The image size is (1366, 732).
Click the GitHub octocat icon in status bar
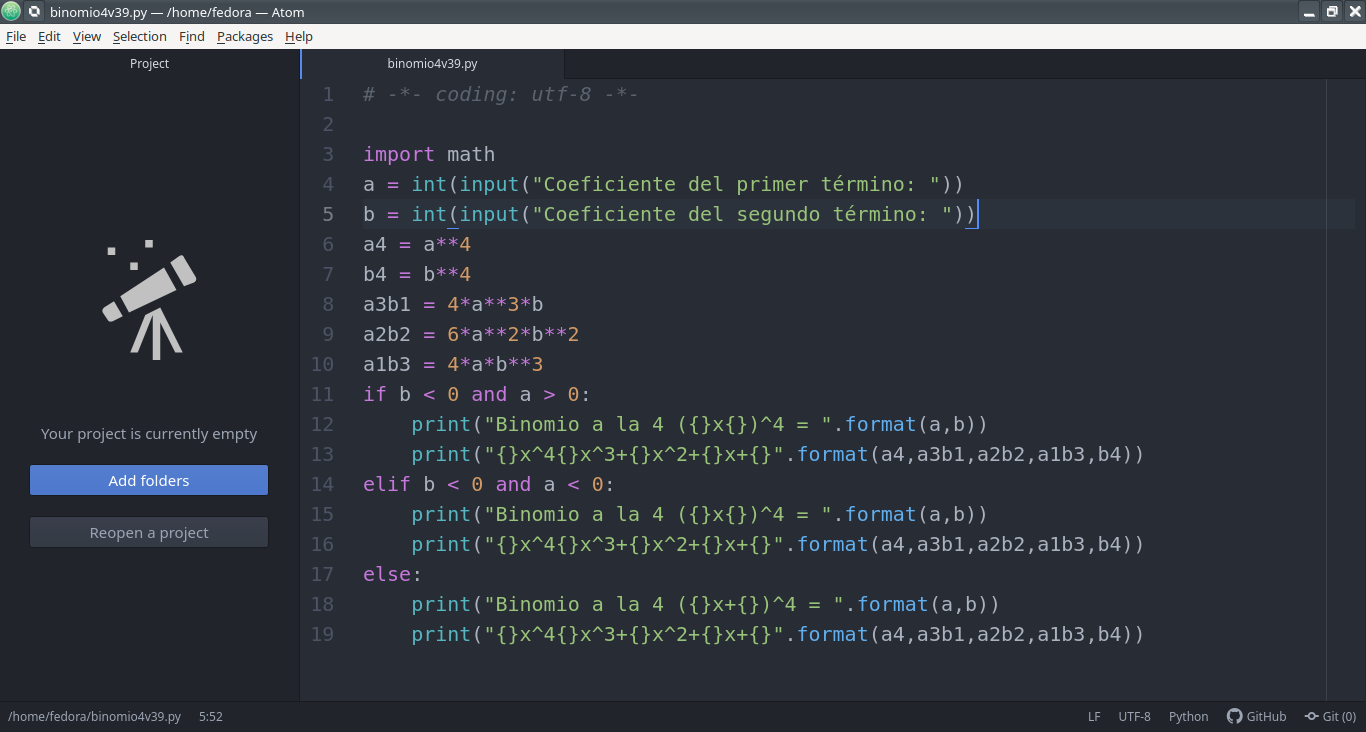[x=1234, y=716]
